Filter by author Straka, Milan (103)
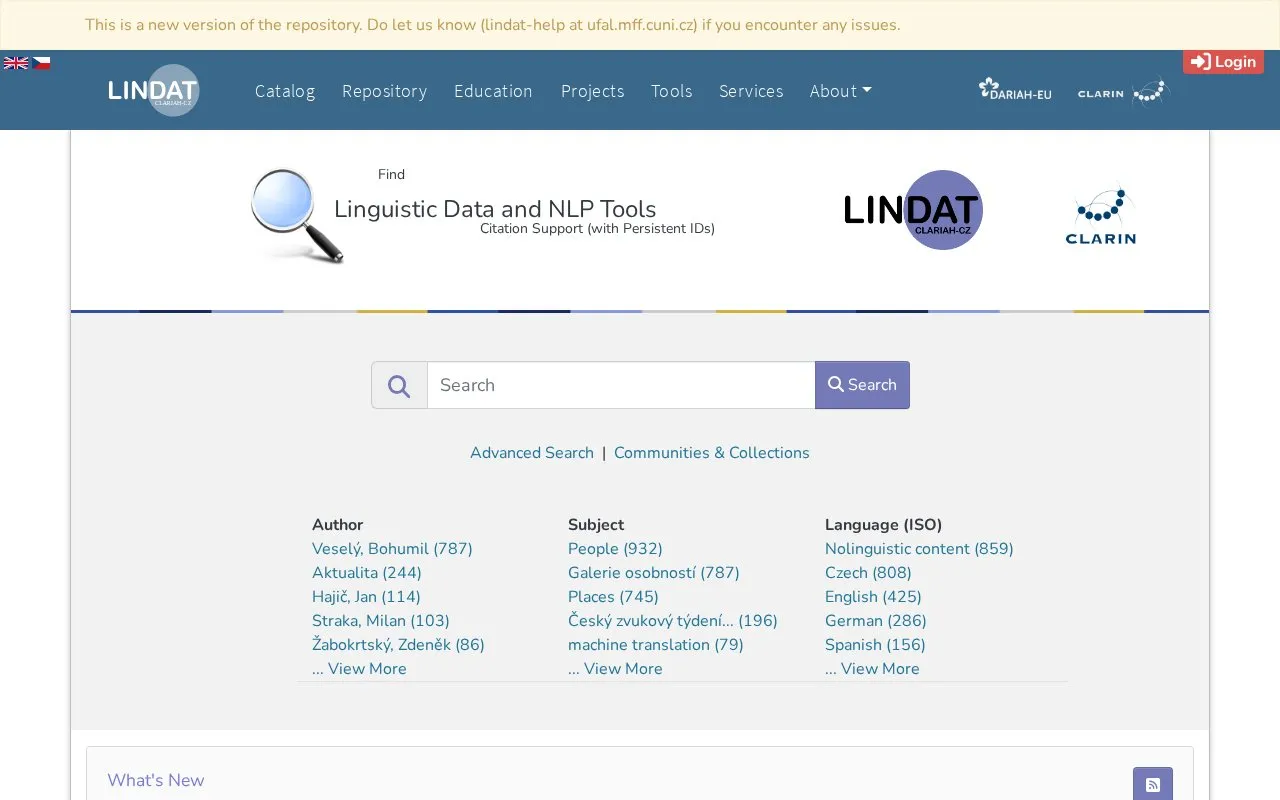This screenshot has width=1280, height=800. coord(381,621)
